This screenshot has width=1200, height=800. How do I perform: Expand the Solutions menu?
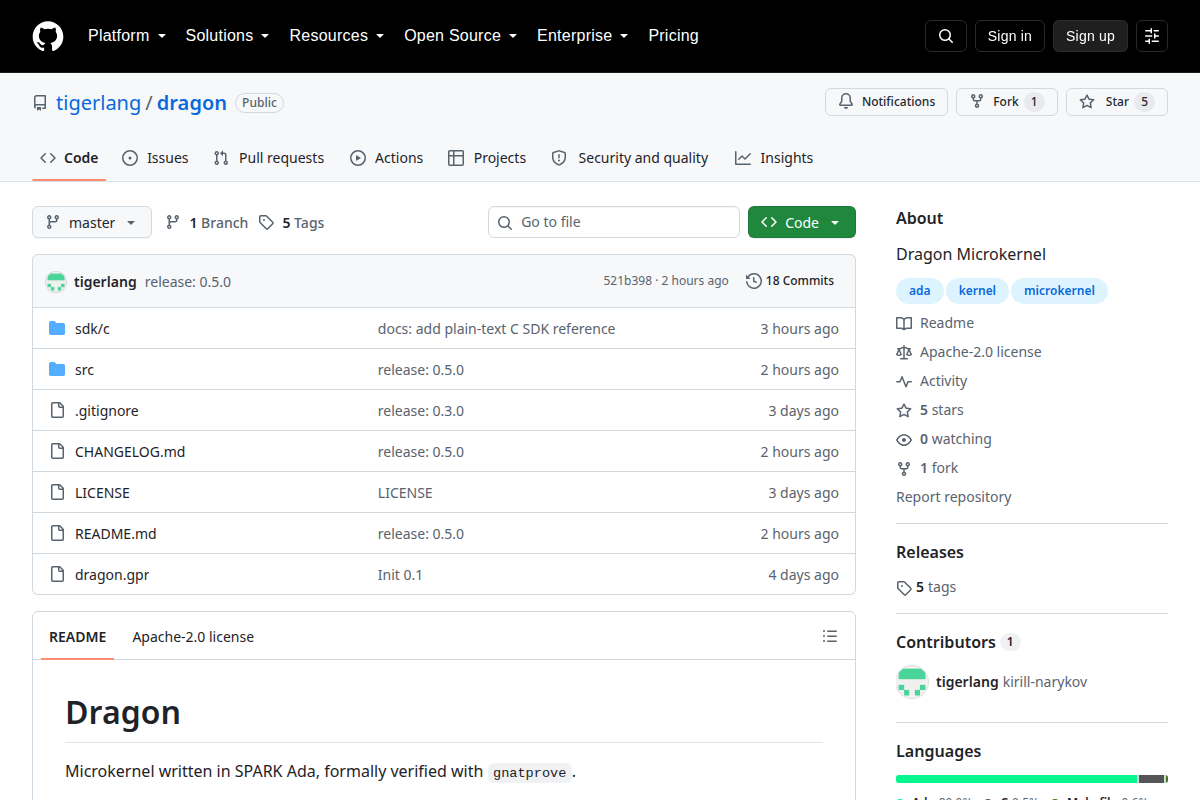tap(227, 36)
